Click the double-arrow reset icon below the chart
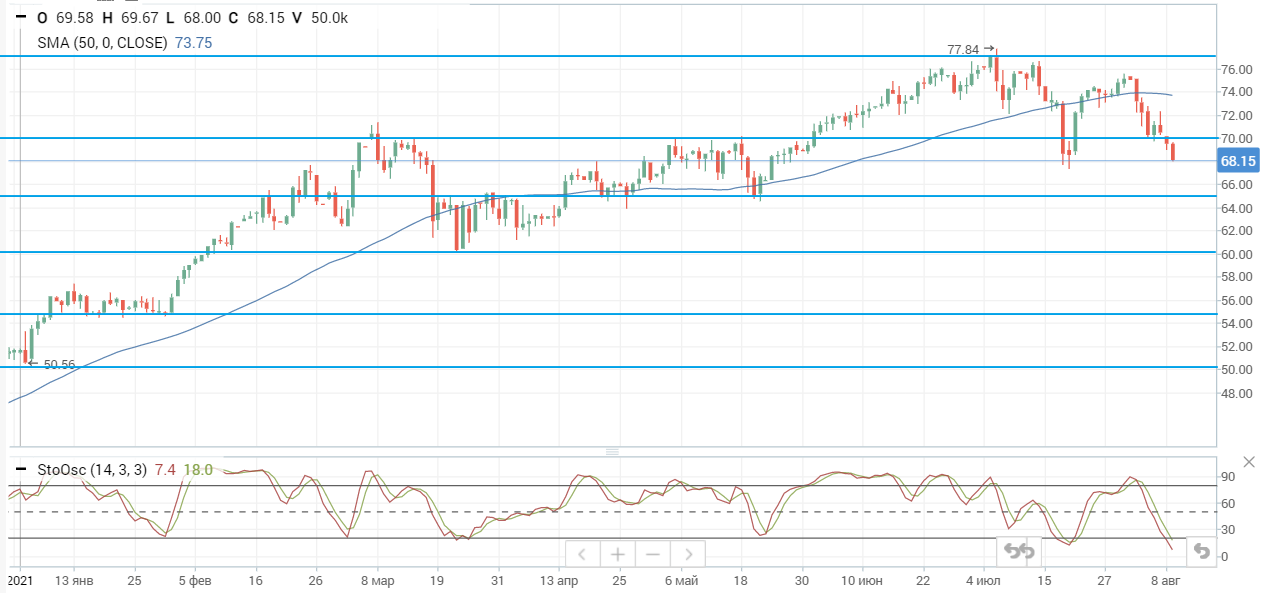 (1019, 551)
